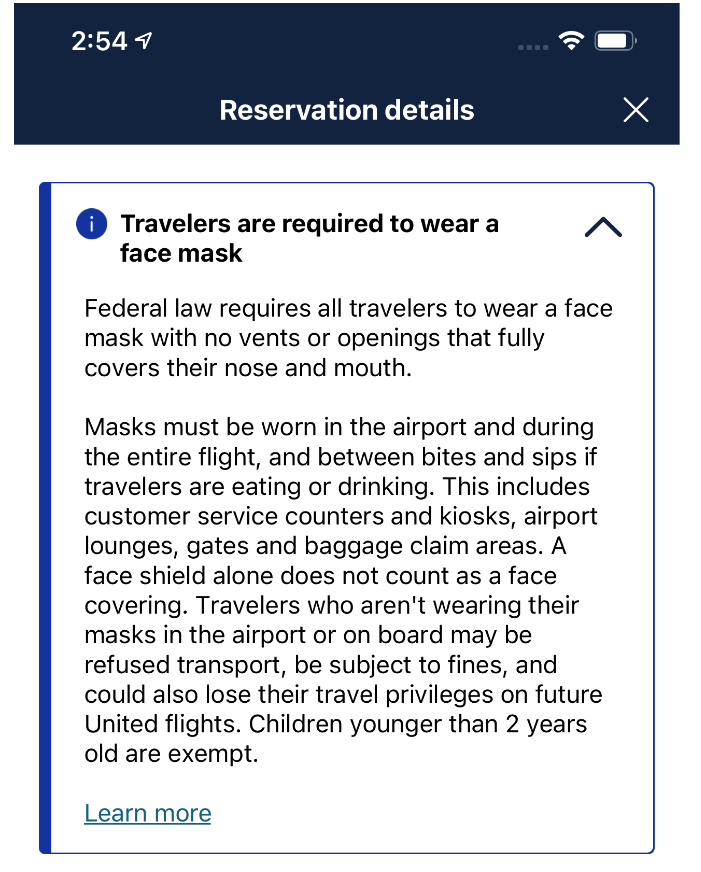Click "Masks must be worn in the airport" line
Image resolution: width=701 pixels, height=872 pixels.
tap(339, 427)
